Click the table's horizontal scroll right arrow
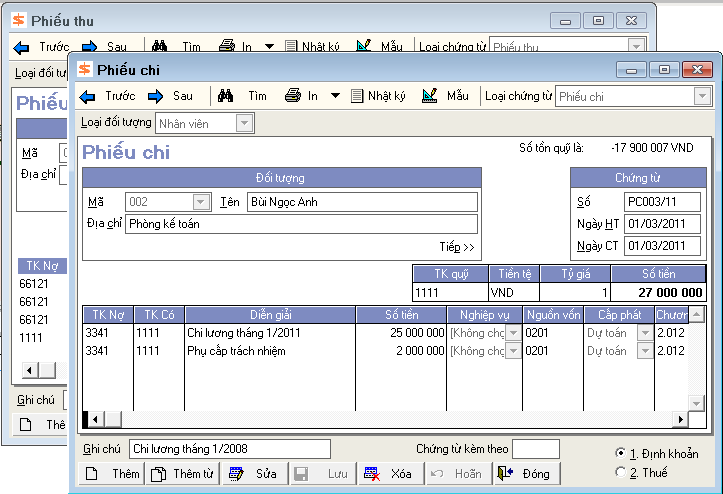The image size is (723, 494). click(680, 419)
